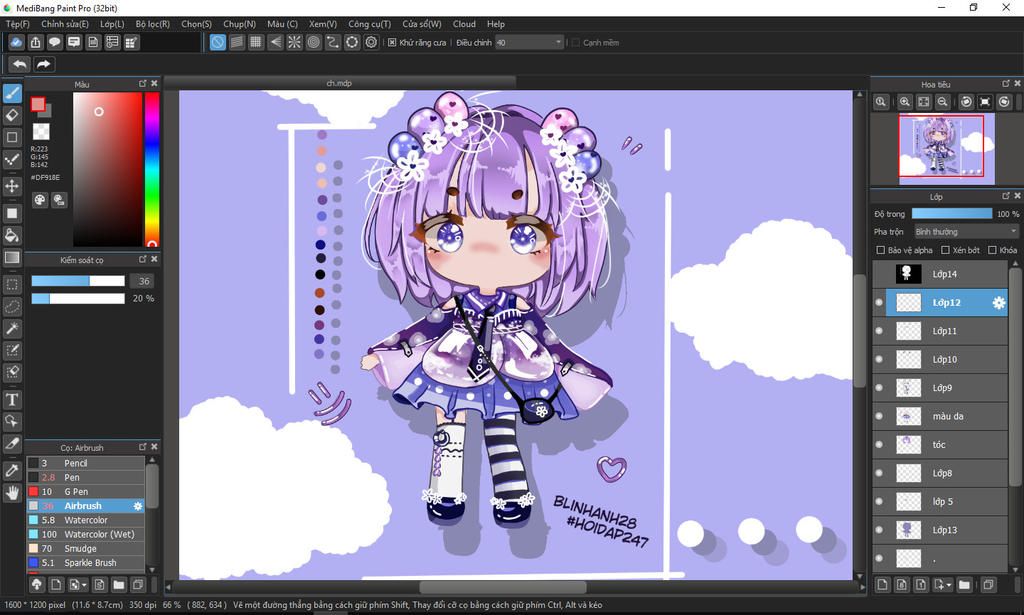Select the Magic Wand tool
Image resolution: width=1024 pixels, height=615 pixels.
point(12,328)
